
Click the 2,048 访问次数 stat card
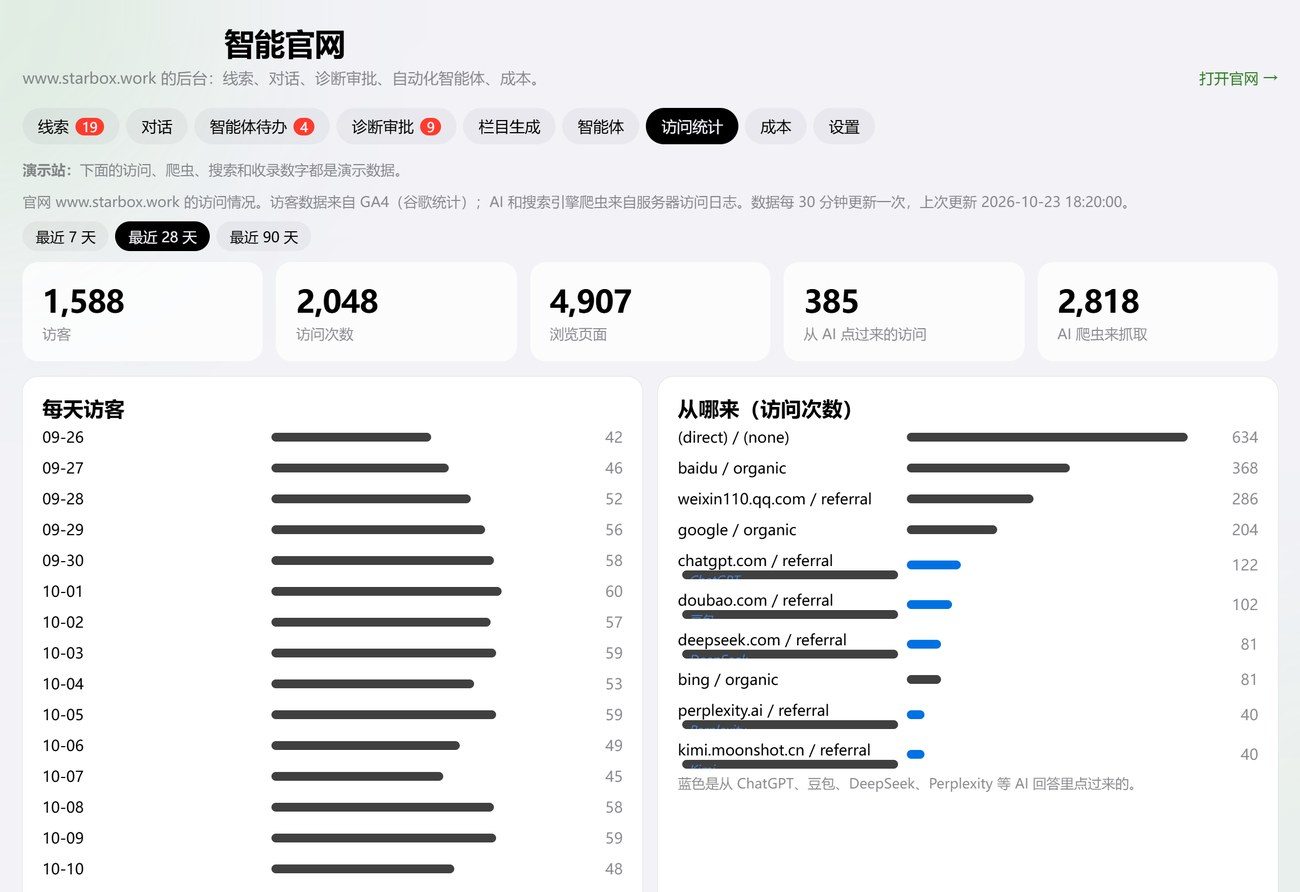396,312
